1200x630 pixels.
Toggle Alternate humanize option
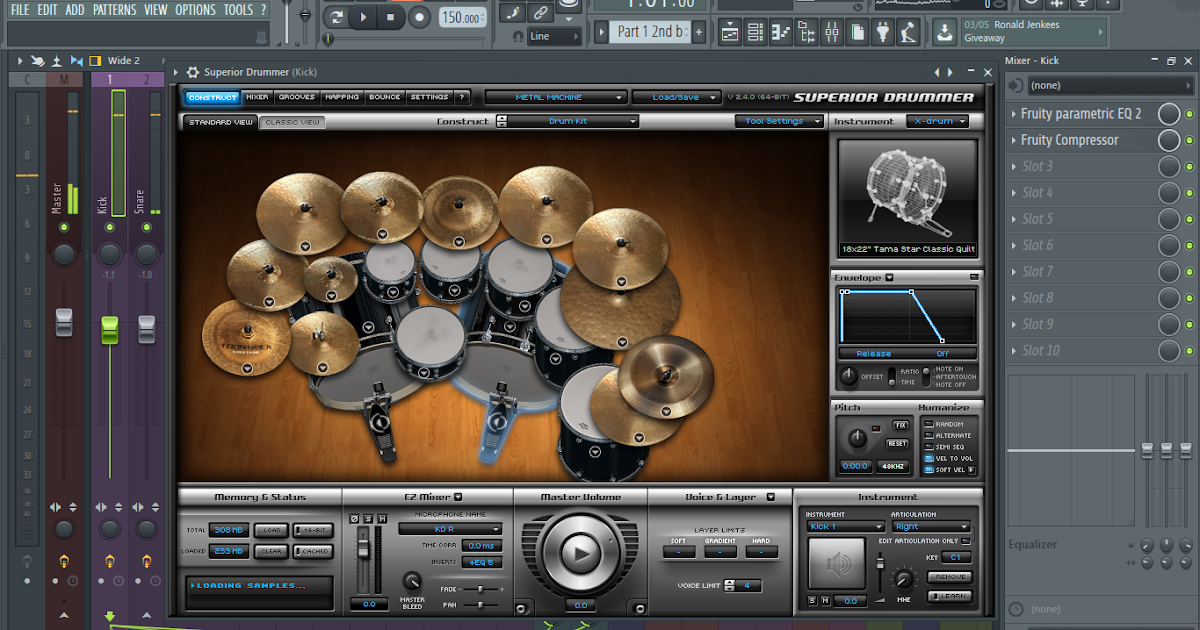[x=929, y=435]
